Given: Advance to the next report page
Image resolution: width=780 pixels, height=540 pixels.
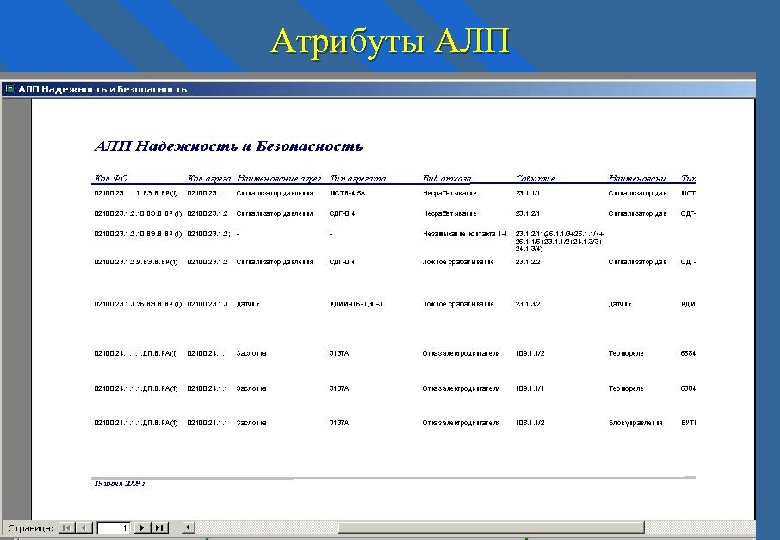Looking at the screenshot, I should pos(141,528).
